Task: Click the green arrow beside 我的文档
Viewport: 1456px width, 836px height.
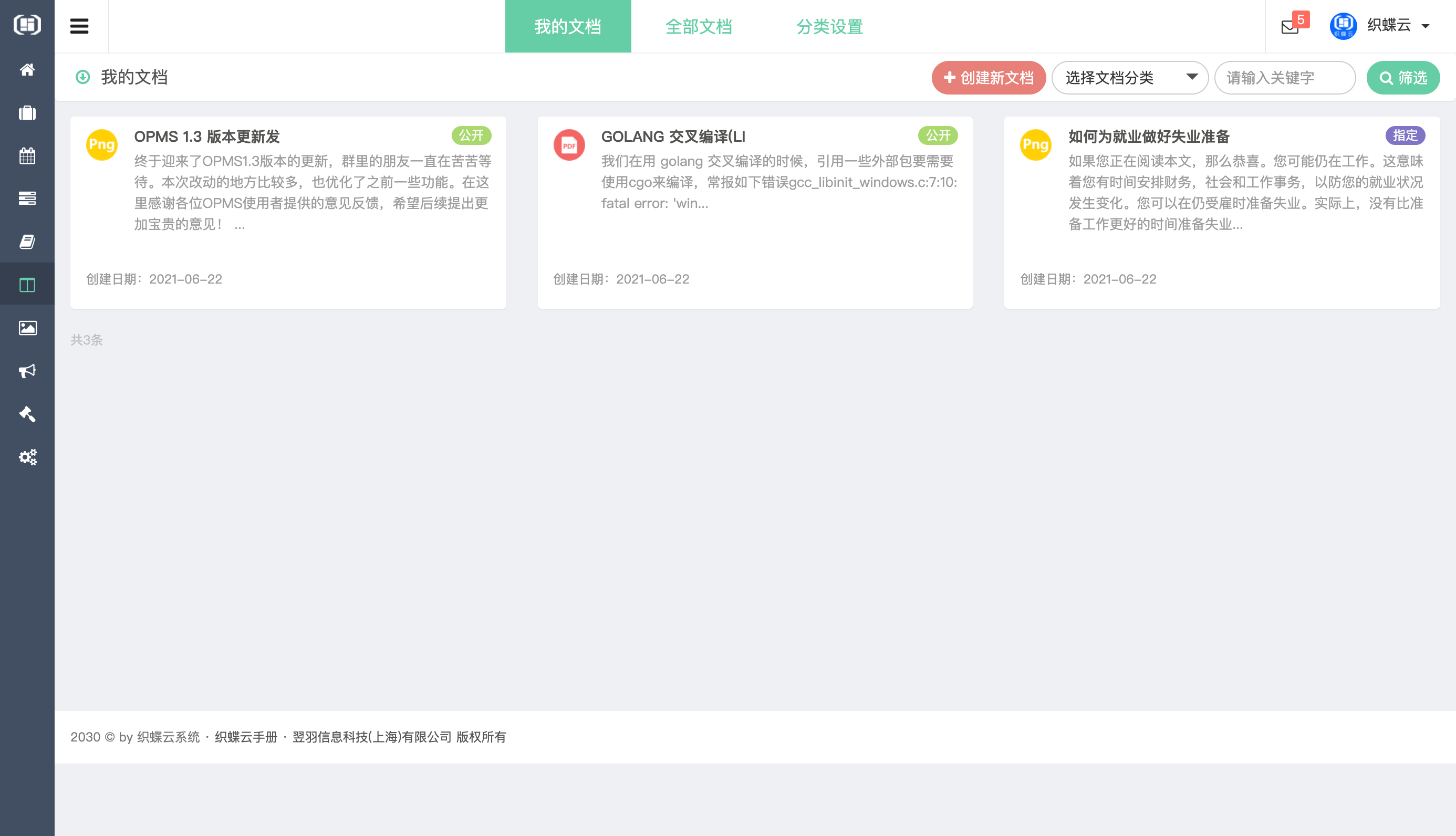Action: [x=82, y=77]
